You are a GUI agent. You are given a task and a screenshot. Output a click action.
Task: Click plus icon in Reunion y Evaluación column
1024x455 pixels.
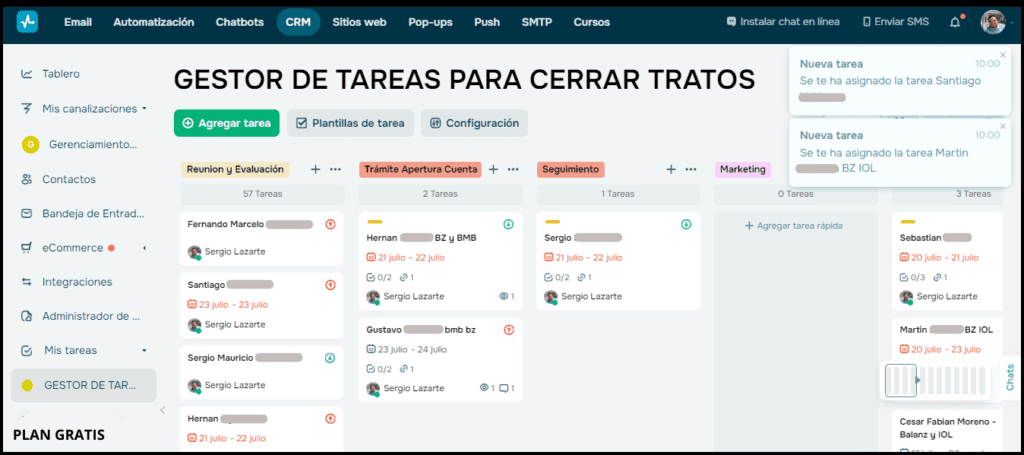(315, 170)
